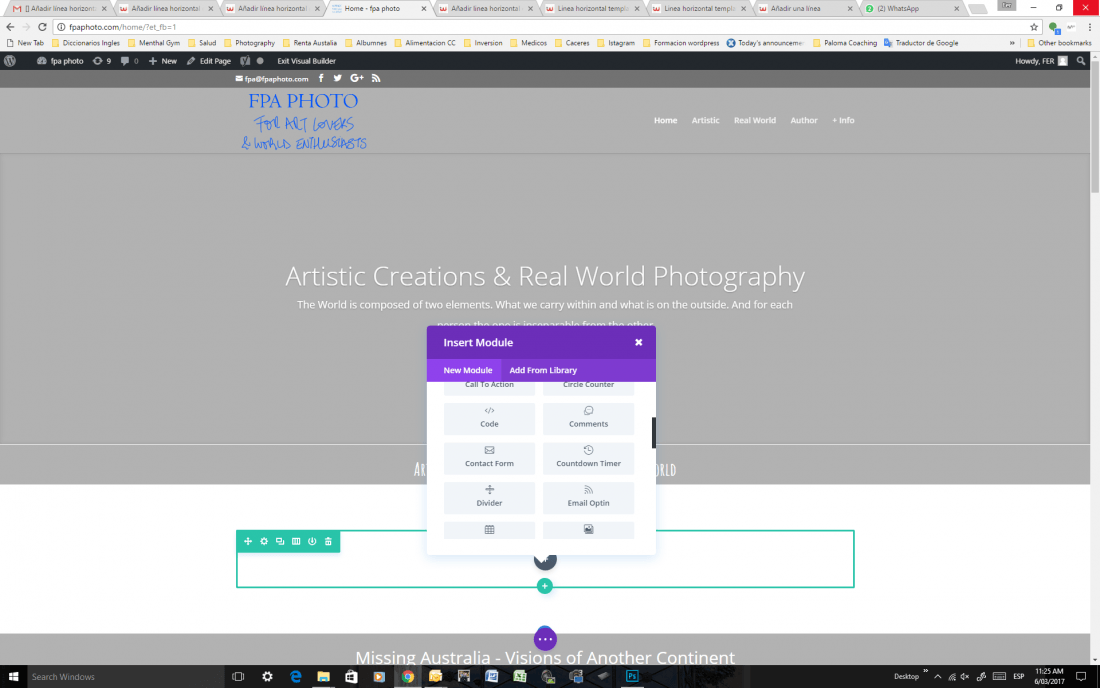Change row column structure icon
Image resolution: width=1100 pixels, height=688 pixels.
coord(296,541)
